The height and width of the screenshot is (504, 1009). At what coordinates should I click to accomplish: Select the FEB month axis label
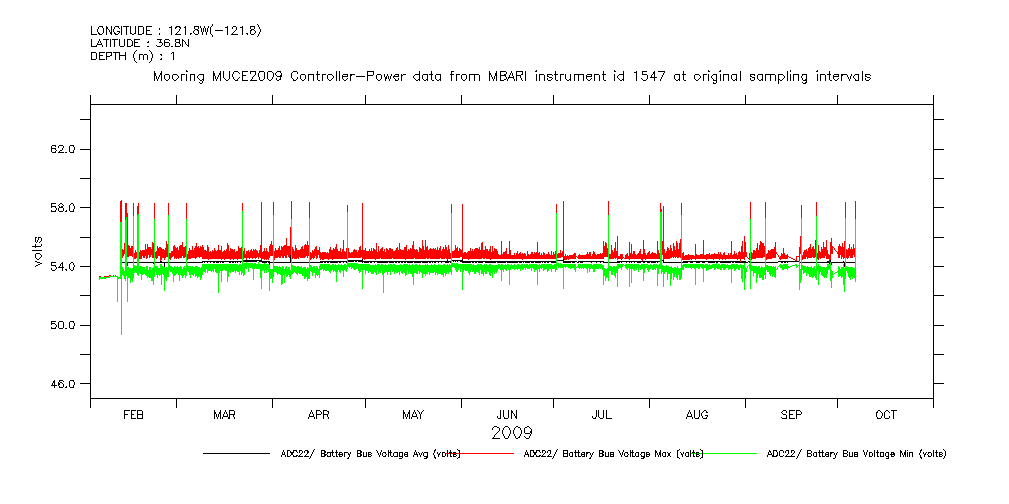click(133, 414)
